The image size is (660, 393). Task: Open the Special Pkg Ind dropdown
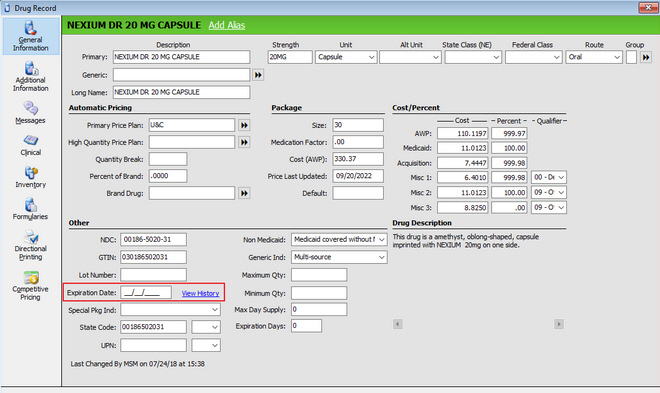(170, 310)
